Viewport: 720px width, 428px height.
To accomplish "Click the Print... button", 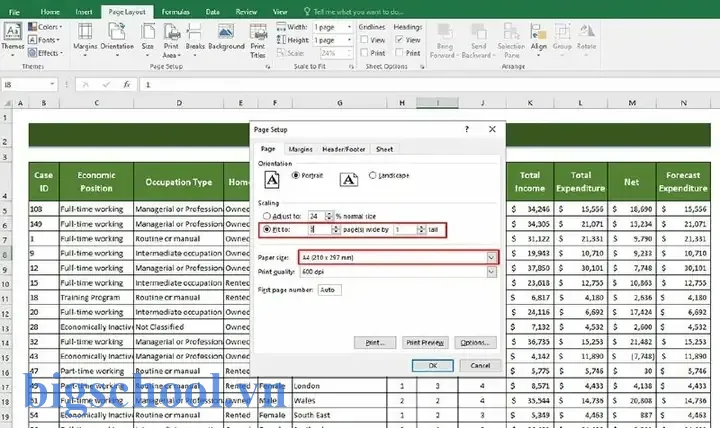I will click(x=375, y=342).
